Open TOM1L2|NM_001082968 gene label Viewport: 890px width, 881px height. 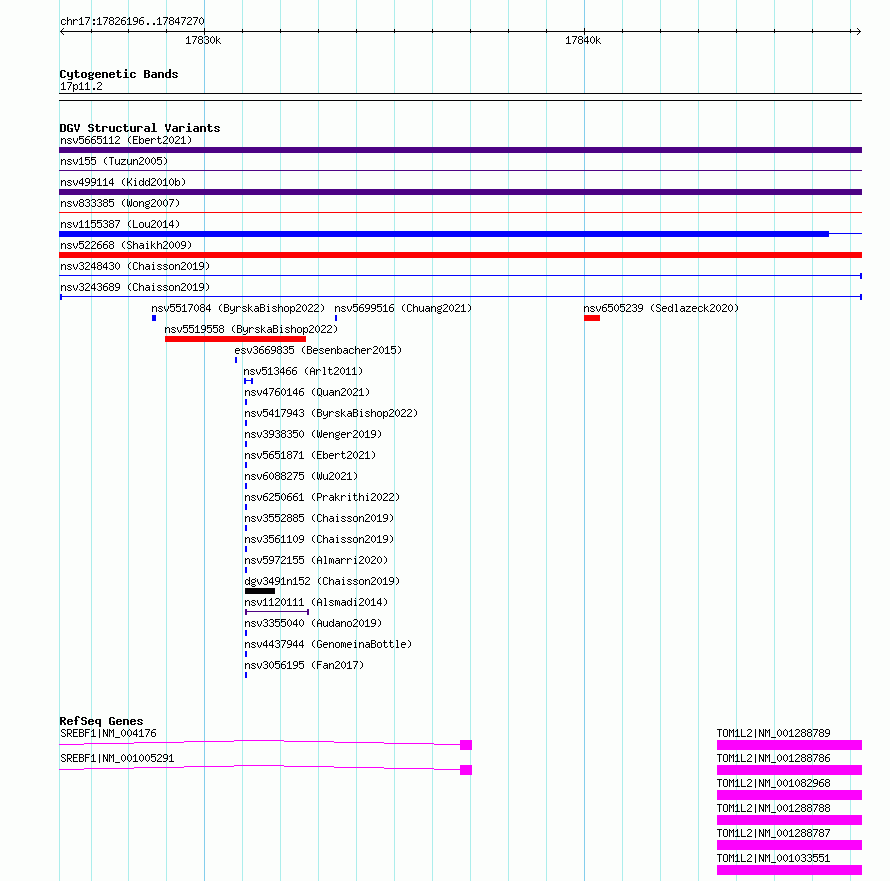[x=773, y=783]
